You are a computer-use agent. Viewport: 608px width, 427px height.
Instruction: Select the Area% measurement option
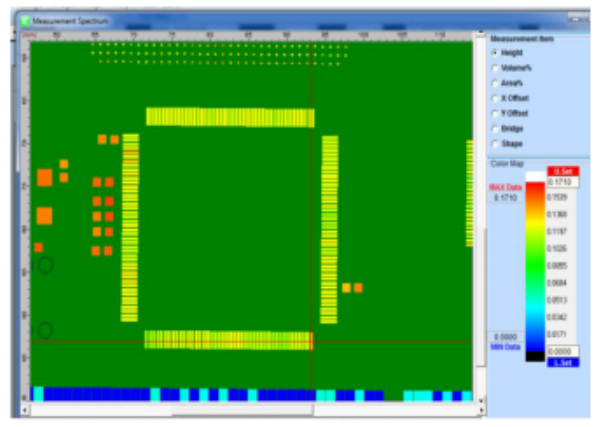click(495, 83)
